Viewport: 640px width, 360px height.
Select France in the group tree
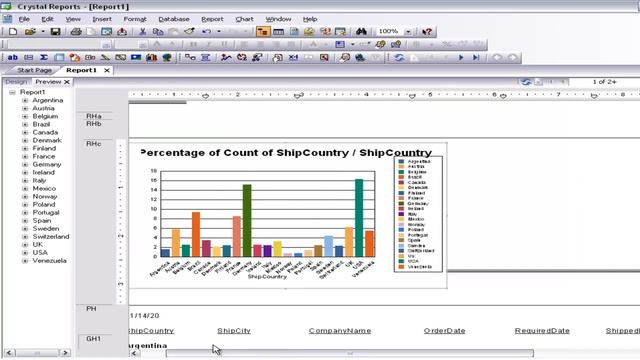pyautogui.click(x=44, y=156)
